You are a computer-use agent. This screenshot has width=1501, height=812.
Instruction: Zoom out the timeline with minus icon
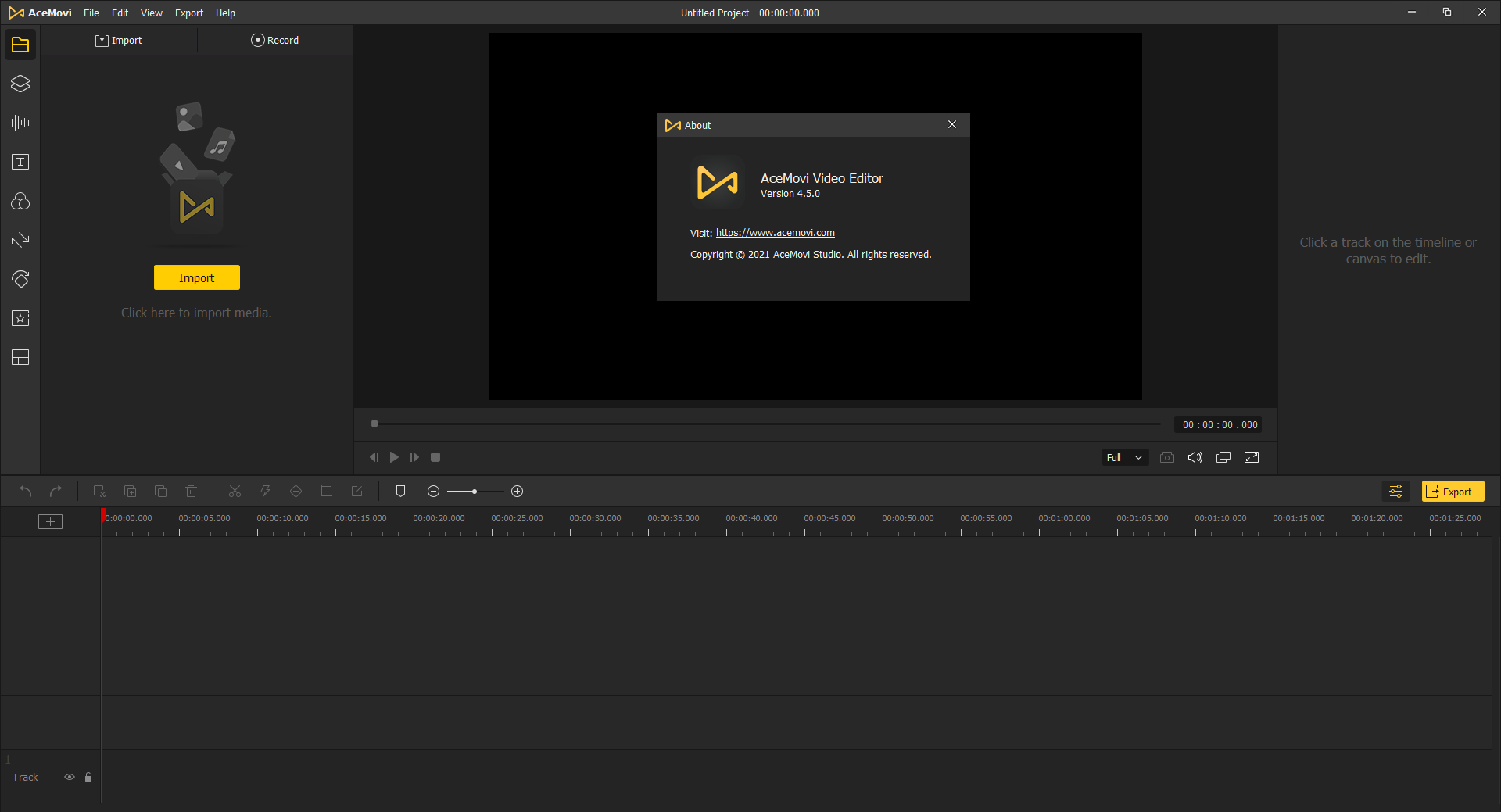pos(433,491)
